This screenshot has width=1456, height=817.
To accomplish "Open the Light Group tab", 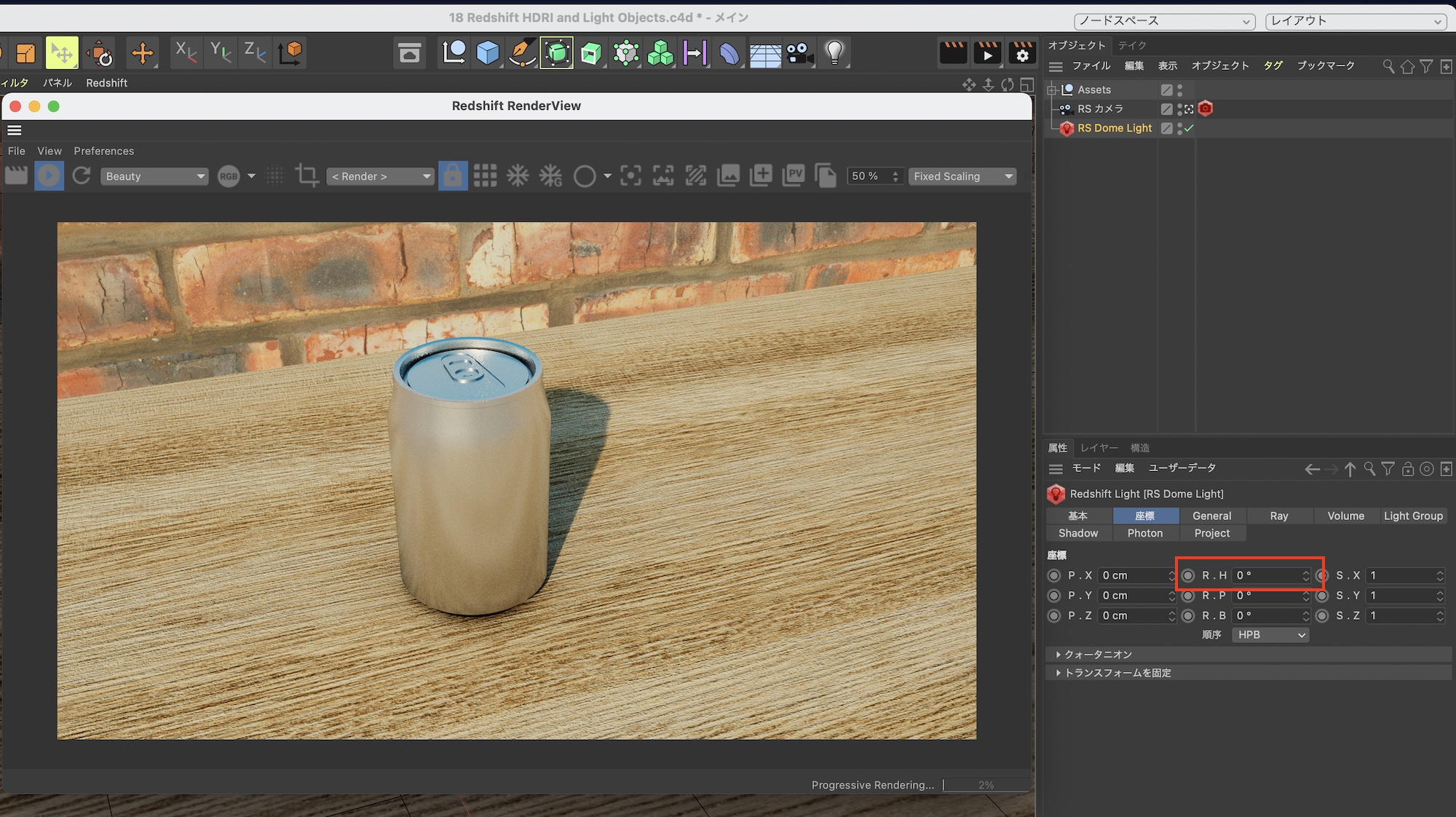I will pyautogui.click(x=1412, y=516).
